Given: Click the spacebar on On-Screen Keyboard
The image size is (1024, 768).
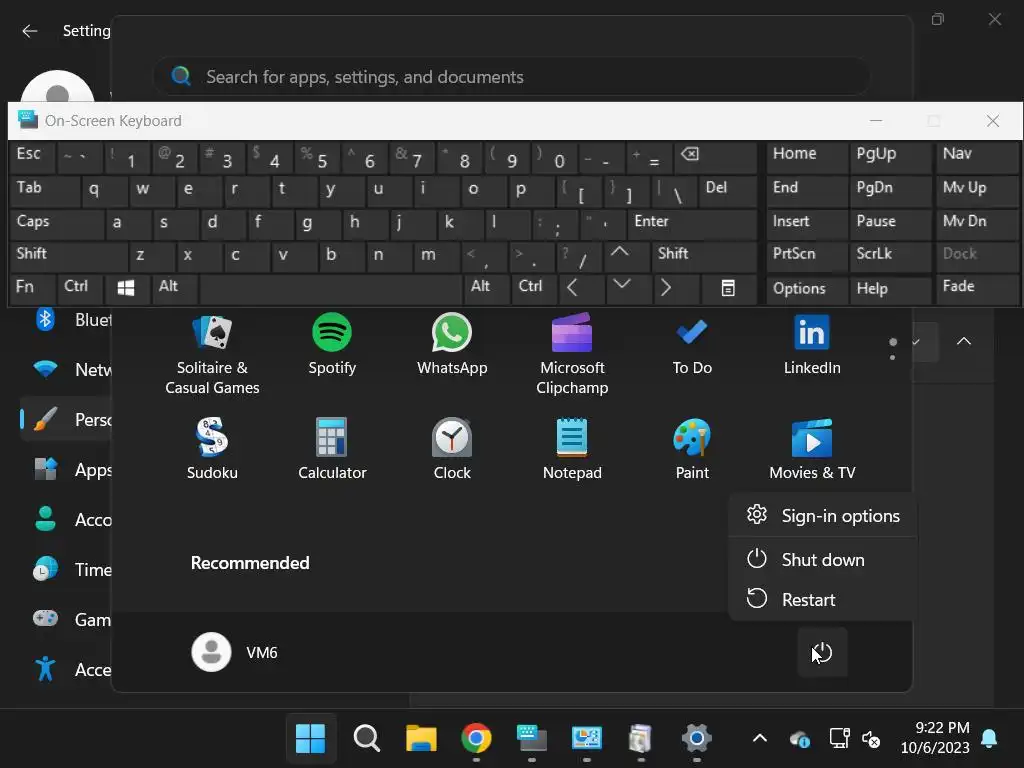Looking at the screenshot, I should 330,289.
